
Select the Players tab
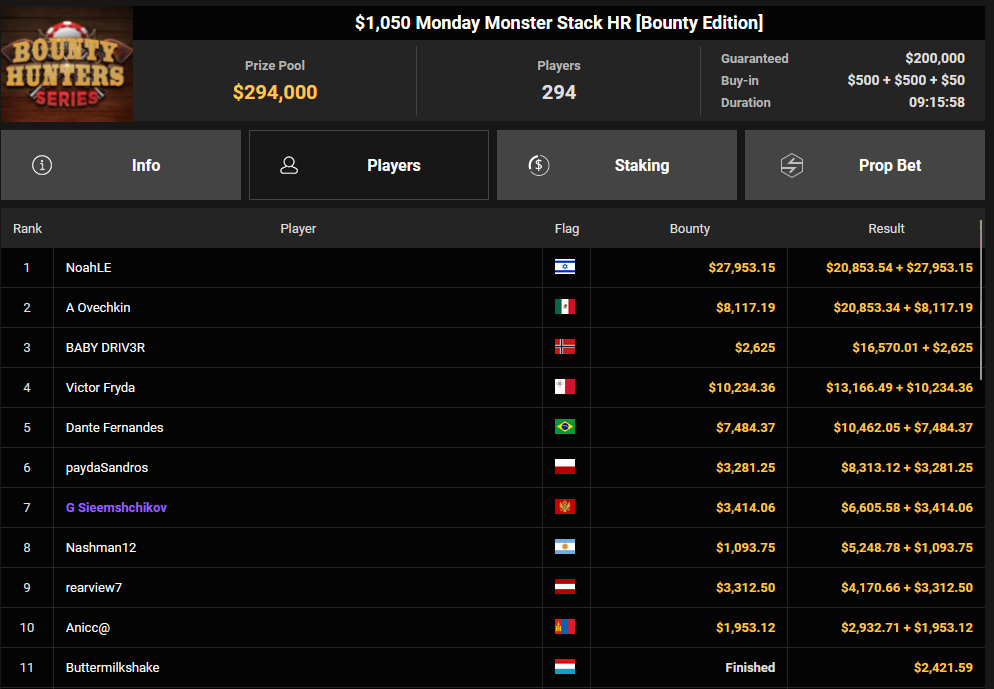369,165
